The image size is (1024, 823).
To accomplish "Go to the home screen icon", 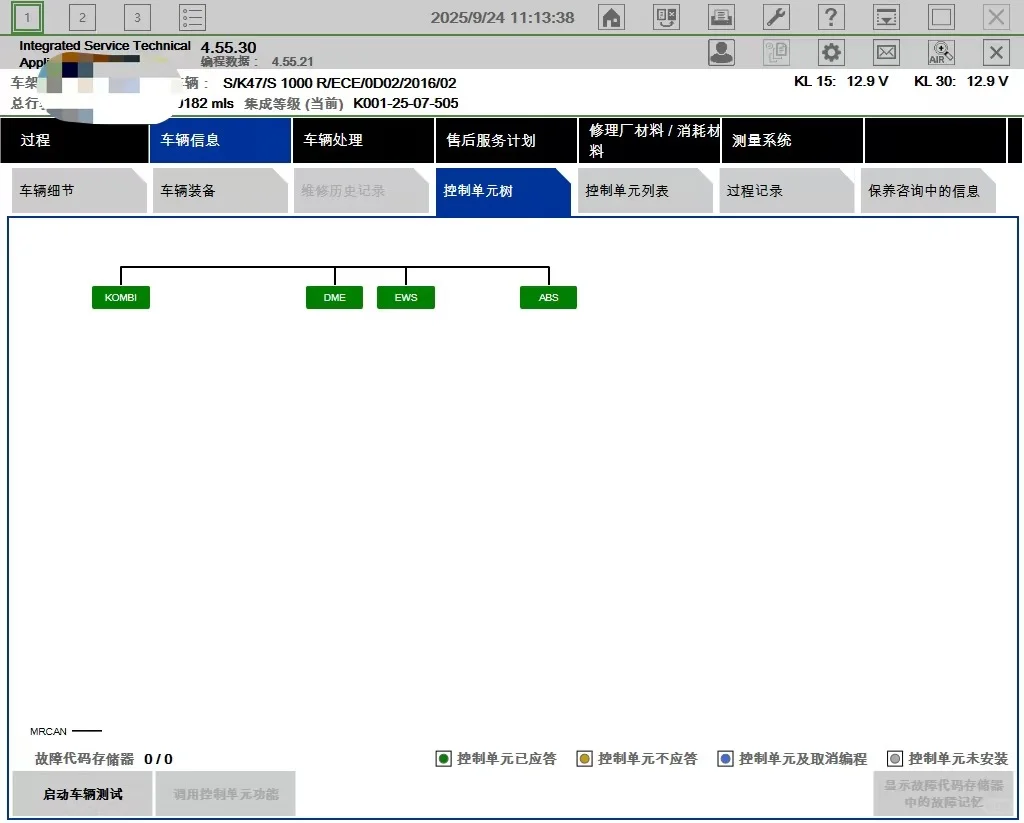I will tap(611, 18).
